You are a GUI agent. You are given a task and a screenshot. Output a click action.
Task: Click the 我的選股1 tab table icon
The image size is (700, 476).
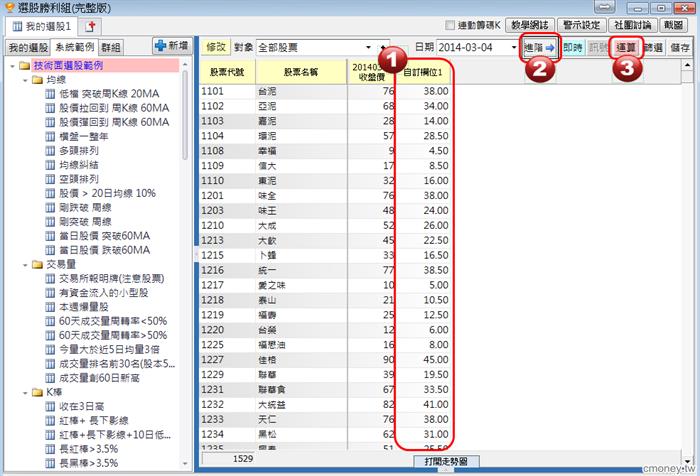coord(17,26)
